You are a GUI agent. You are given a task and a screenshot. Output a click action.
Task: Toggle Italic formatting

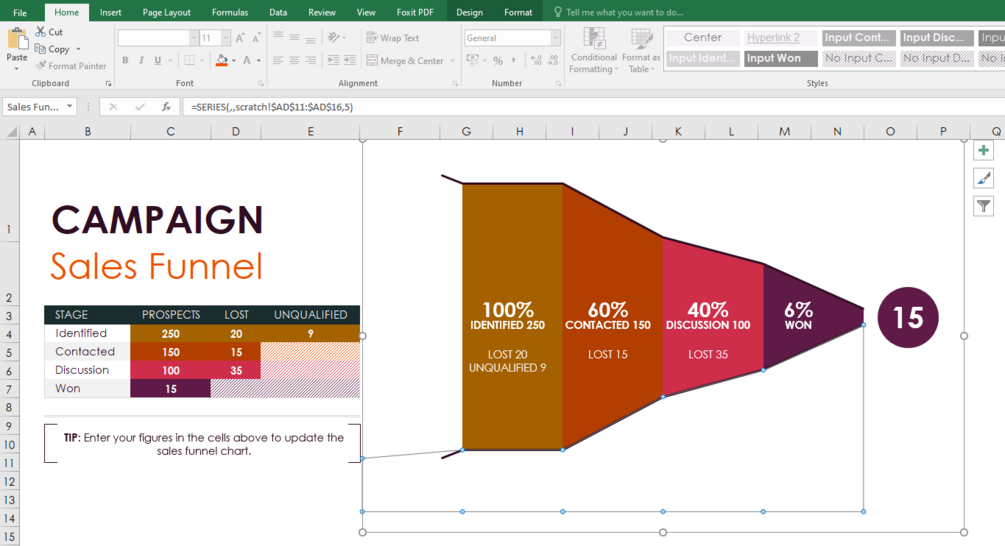141,60
